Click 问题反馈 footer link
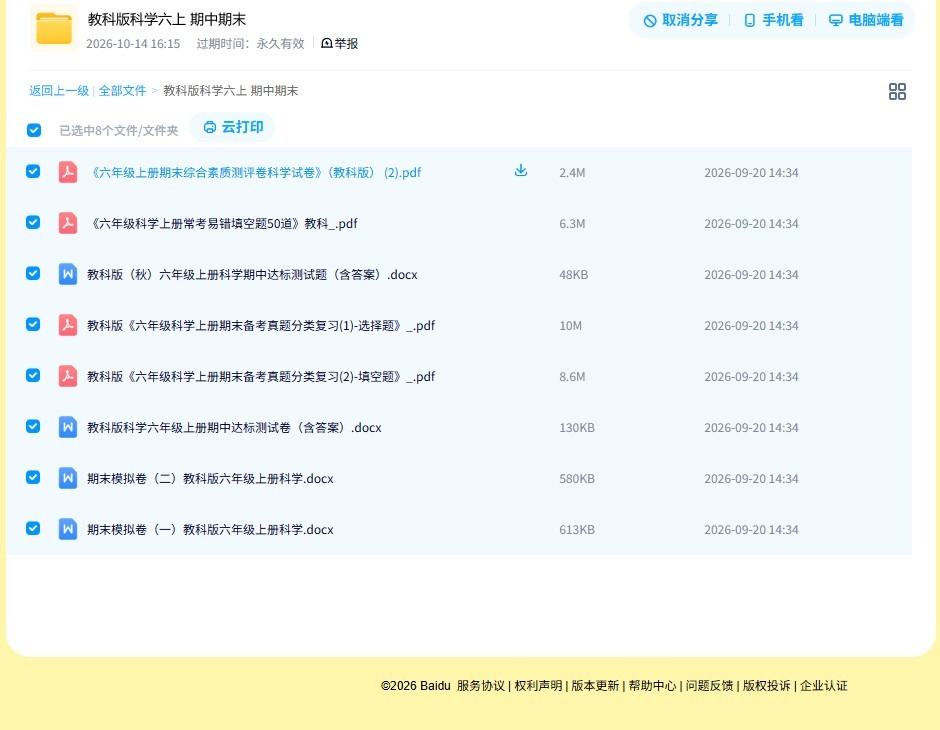940x730 pixels. (x=709, y=686)
